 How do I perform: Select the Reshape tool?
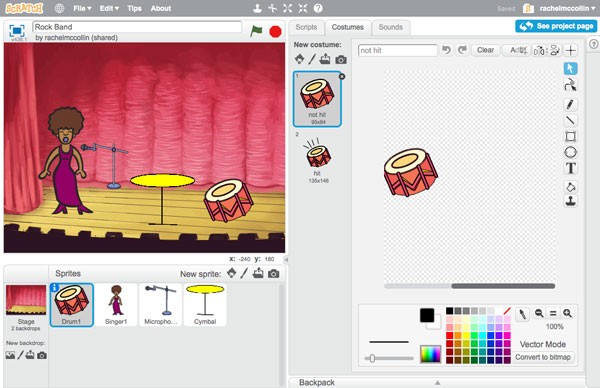click(570, 85)
